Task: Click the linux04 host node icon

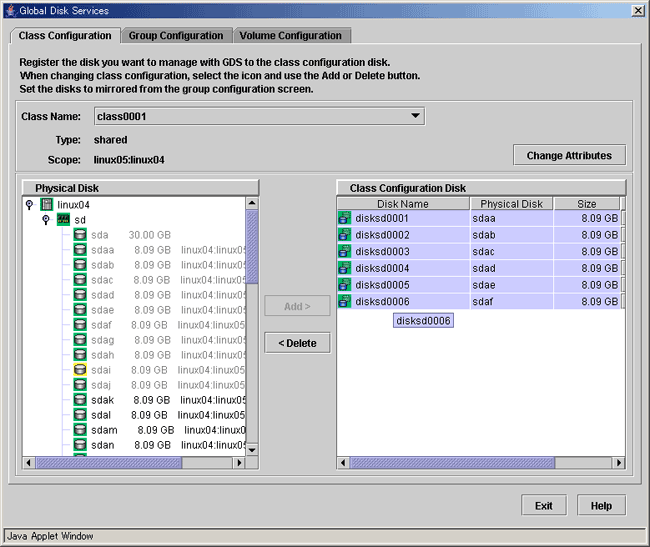Action: (47, 204)
